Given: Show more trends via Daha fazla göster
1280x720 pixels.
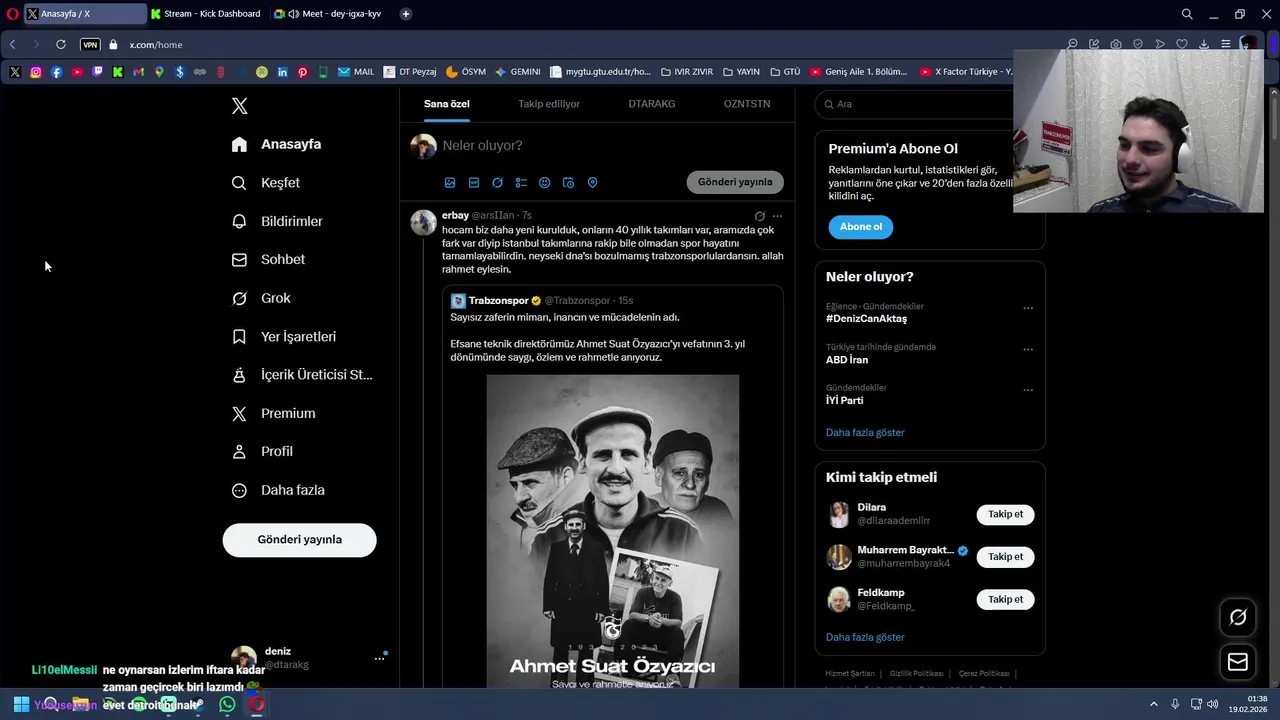Looking at the screenshot, I should tap(865, 433).
